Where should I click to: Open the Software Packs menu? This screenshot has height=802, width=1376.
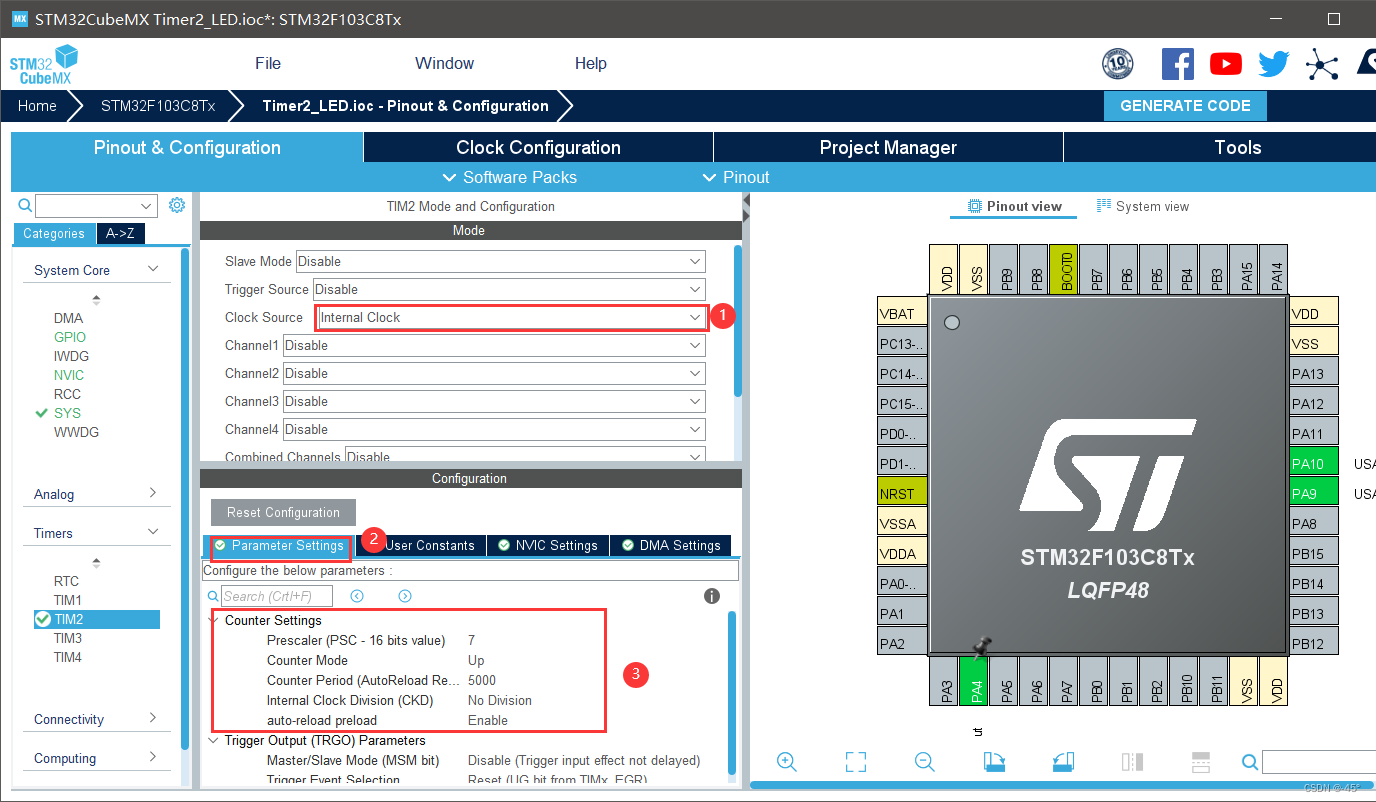tap(510, 177)
